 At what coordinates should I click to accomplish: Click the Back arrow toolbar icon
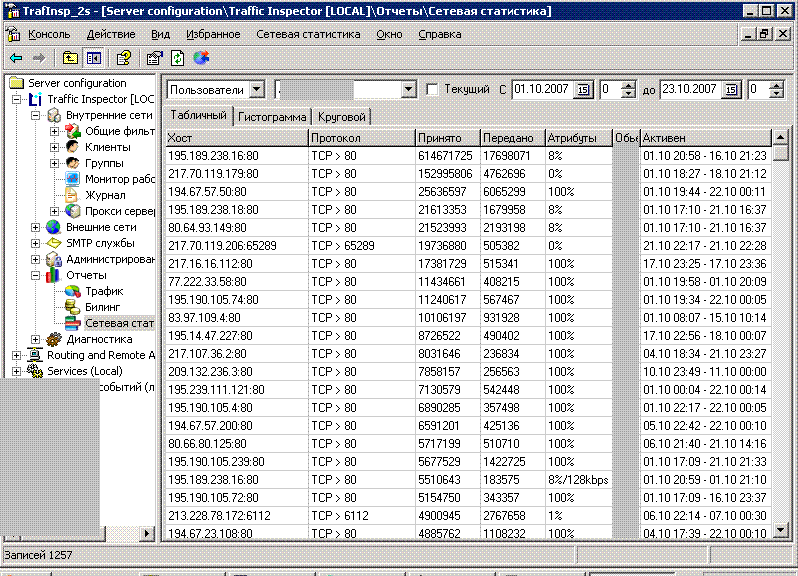pyautogui.click(x=16, y=58)
